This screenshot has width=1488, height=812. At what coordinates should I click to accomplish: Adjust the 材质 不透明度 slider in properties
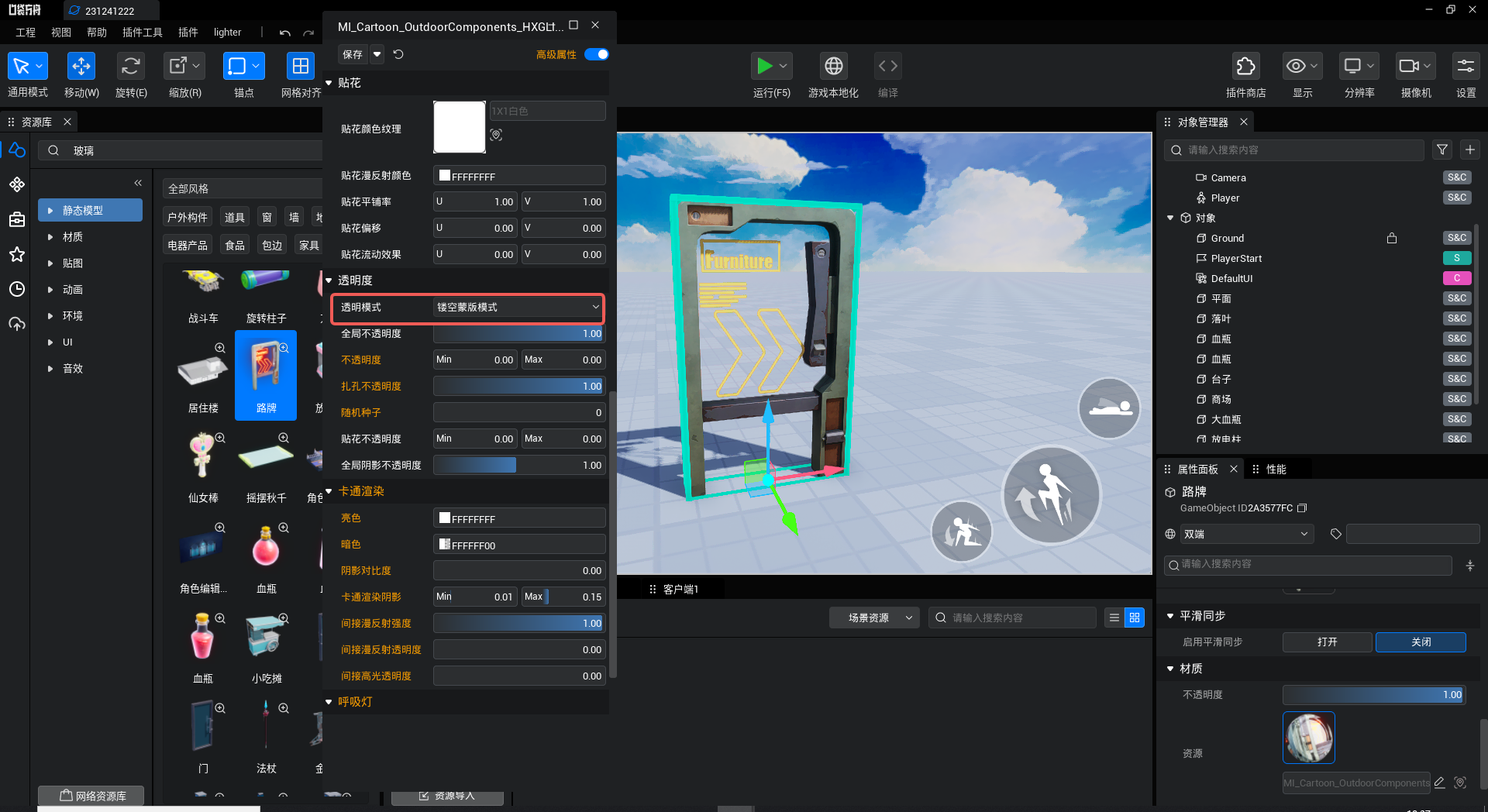click(x=1373, y=695)
